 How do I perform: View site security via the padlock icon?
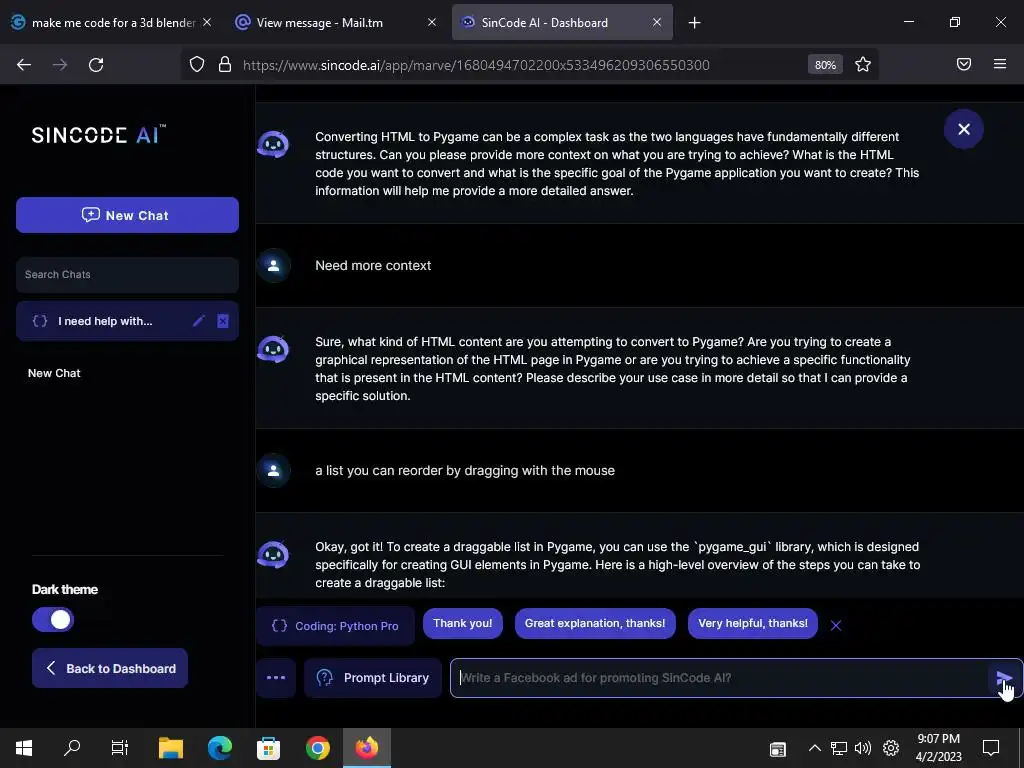click(x=225, y=64)
